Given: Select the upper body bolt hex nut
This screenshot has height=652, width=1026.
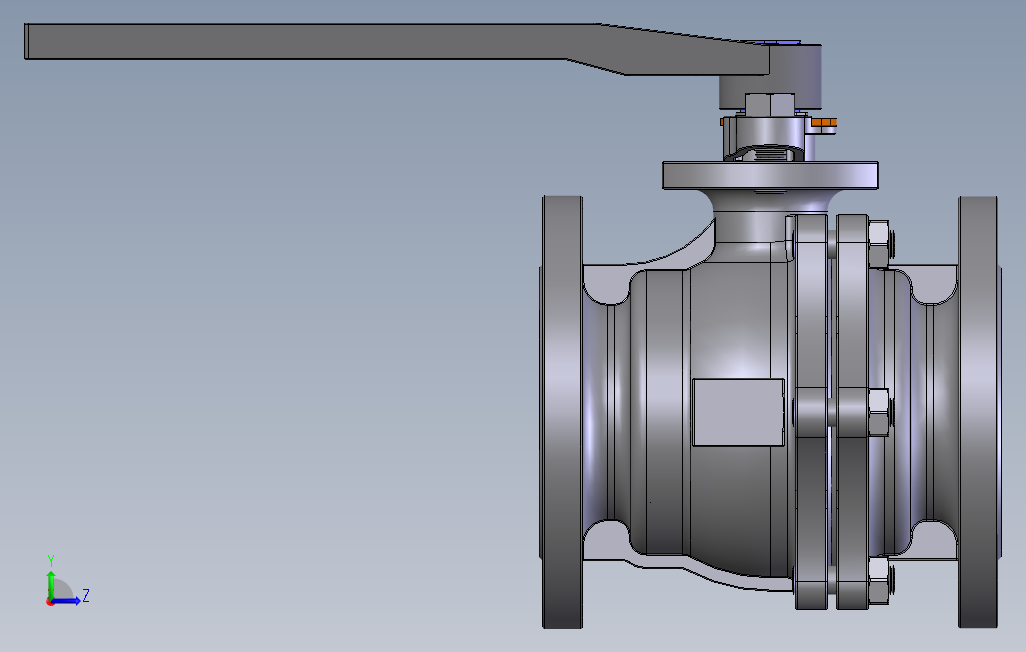Looking at the screenshot, I should tap(879, 244).
